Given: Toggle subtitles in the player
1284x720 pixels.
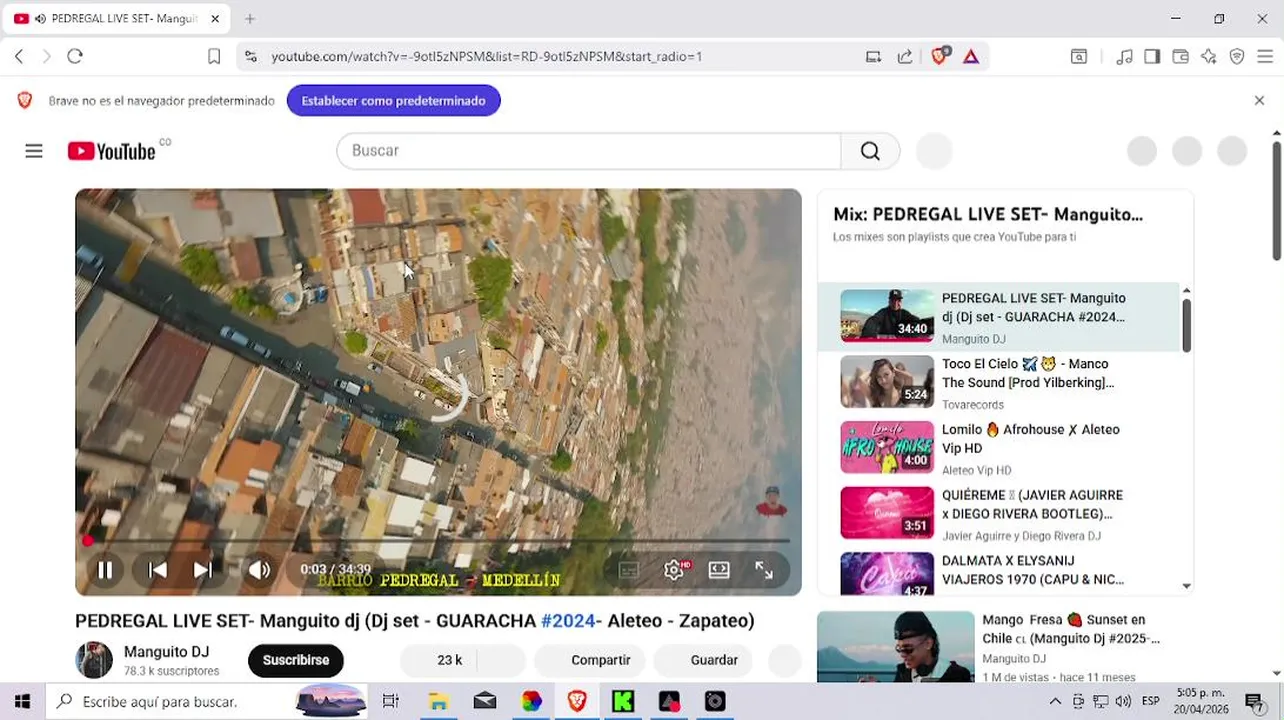Looking at the screenshot, I should [x=629, y=570].
